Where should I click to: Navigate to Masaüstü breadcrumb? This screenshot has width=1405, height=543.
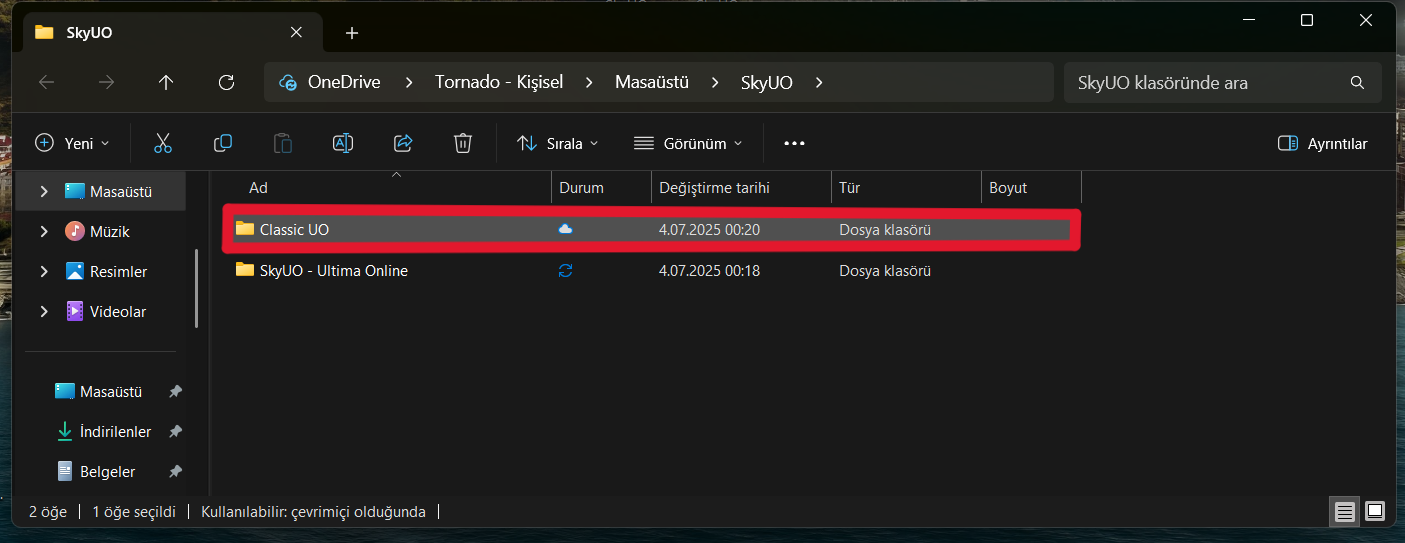(652, 83)
